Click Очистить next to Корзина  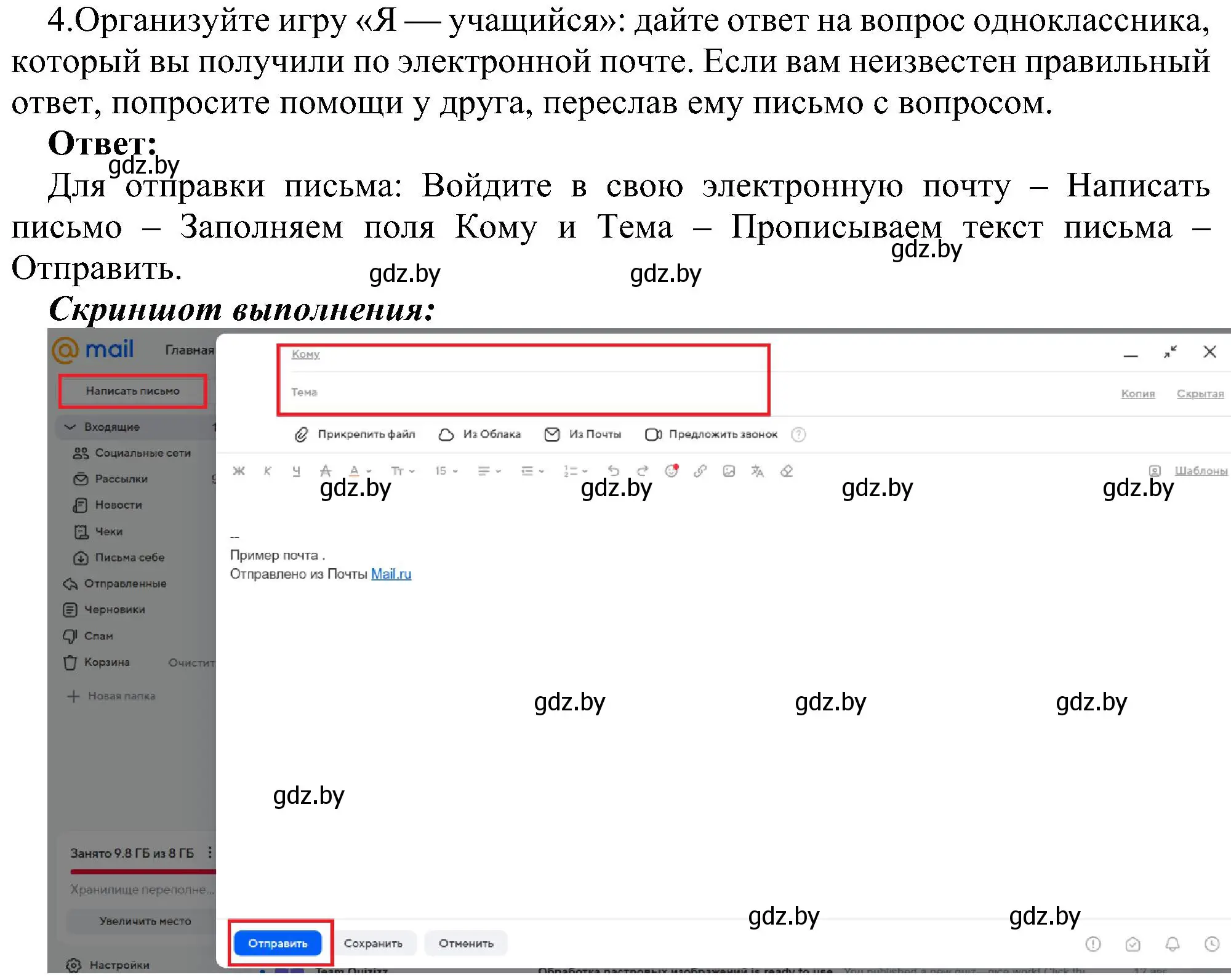pyautogui.click(x=191, y=663)
